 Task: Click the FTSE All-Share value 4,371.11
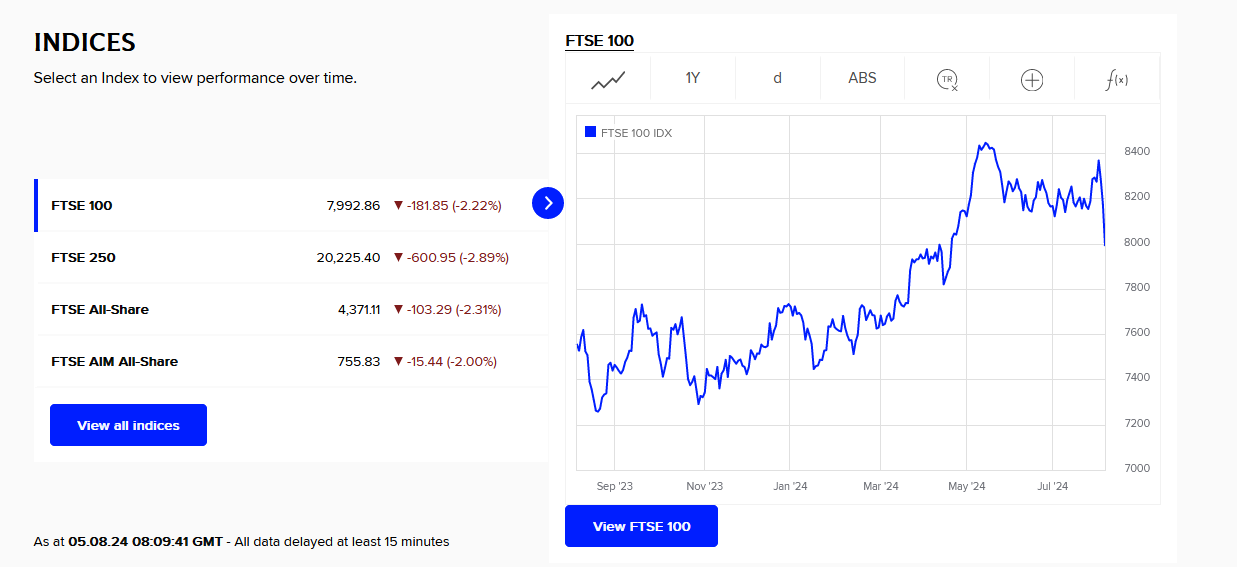pos(359,309)
